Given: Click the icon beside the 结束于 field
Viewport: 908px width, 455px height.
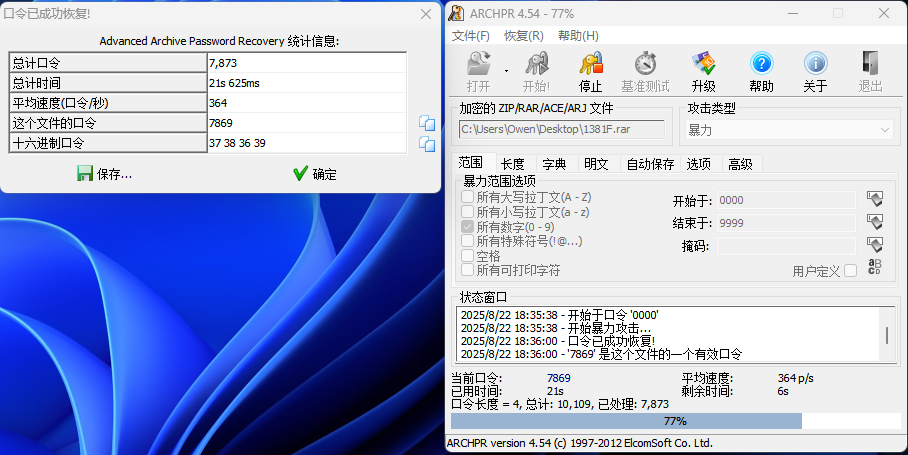Looking at the screenshot, I should [x=875, y=222].
